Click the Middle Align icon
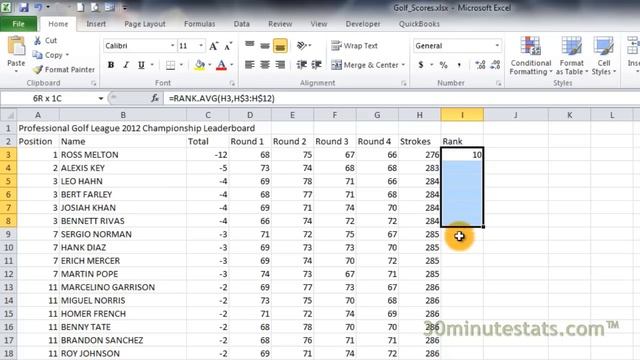Image resolution: width=640 pixels, height=360 pixels. pyautogui.click(x=265, y=46)
